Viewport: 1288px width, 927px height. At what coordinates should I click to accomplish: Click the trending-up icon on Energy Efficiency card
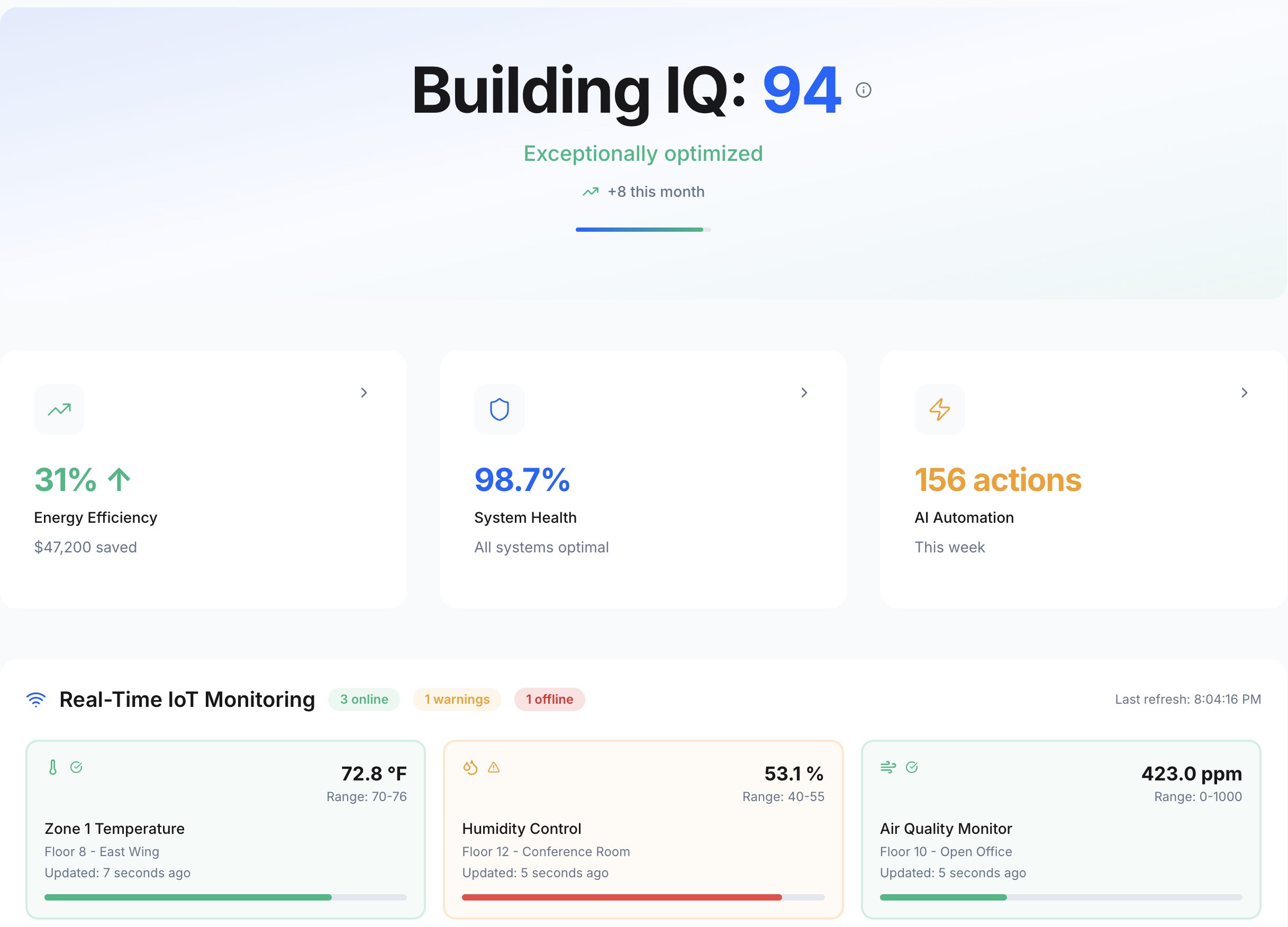tap(59, 410)
